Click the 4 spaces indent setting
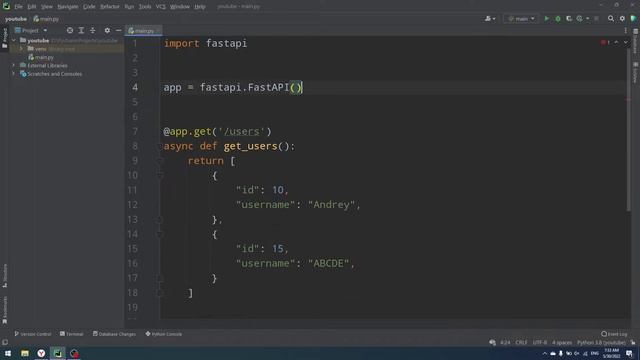The height and width of the screenshot is (360, 640). click(x=562, y=342)
